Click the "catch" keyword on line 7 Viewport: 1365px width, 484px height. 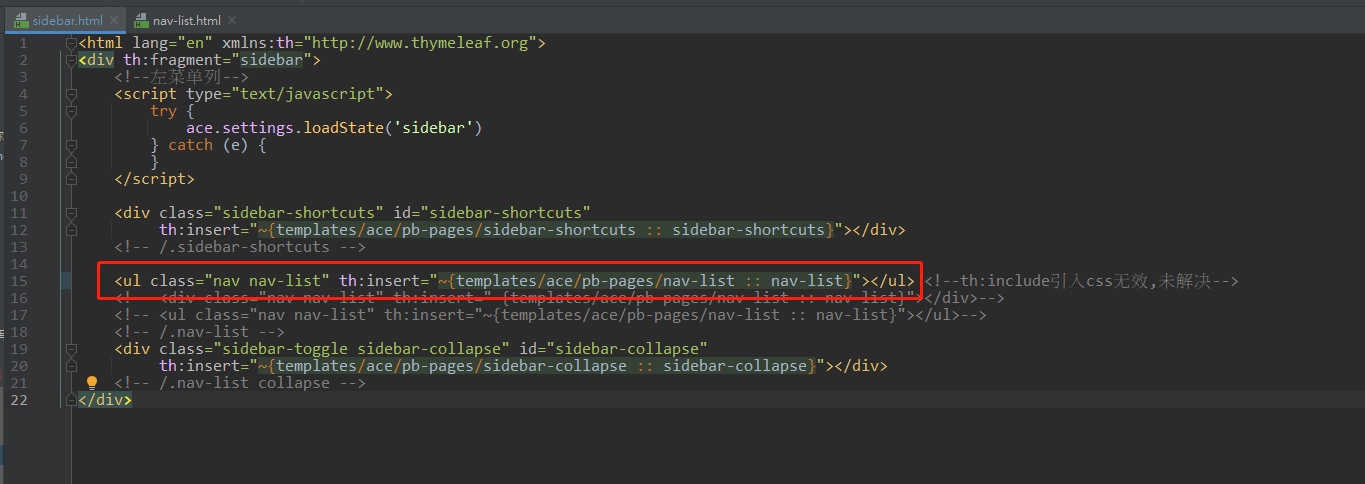point(190,145)
